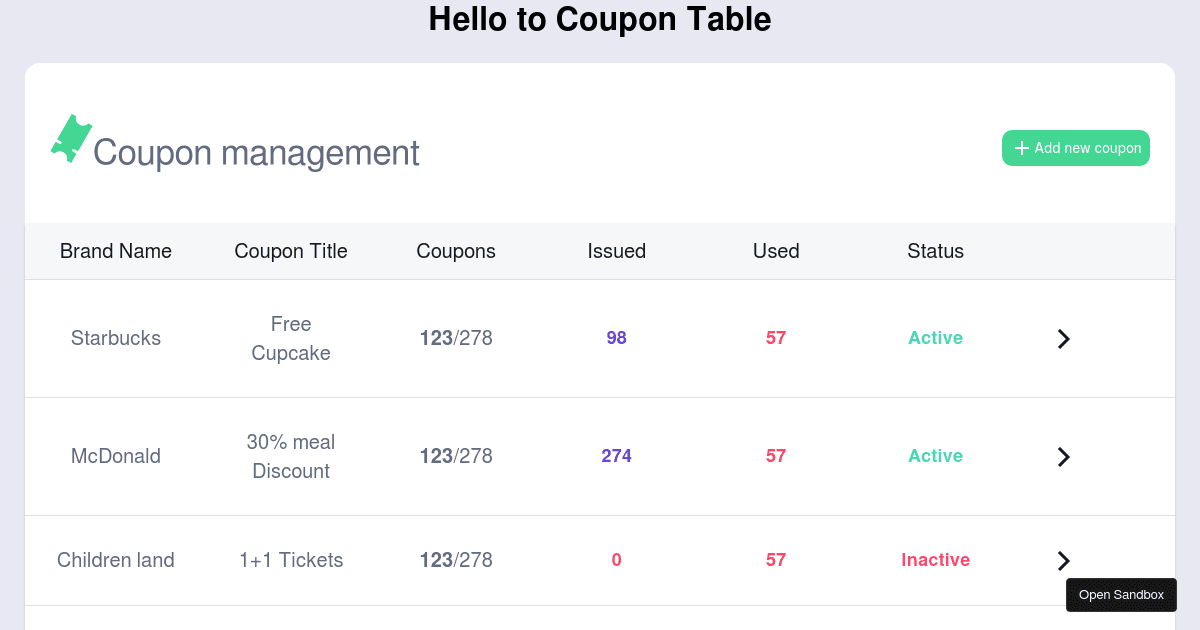Viewport: 1200px width, 630px height.
Task: Click the Coupon Title column header
Action: point(291,251)
